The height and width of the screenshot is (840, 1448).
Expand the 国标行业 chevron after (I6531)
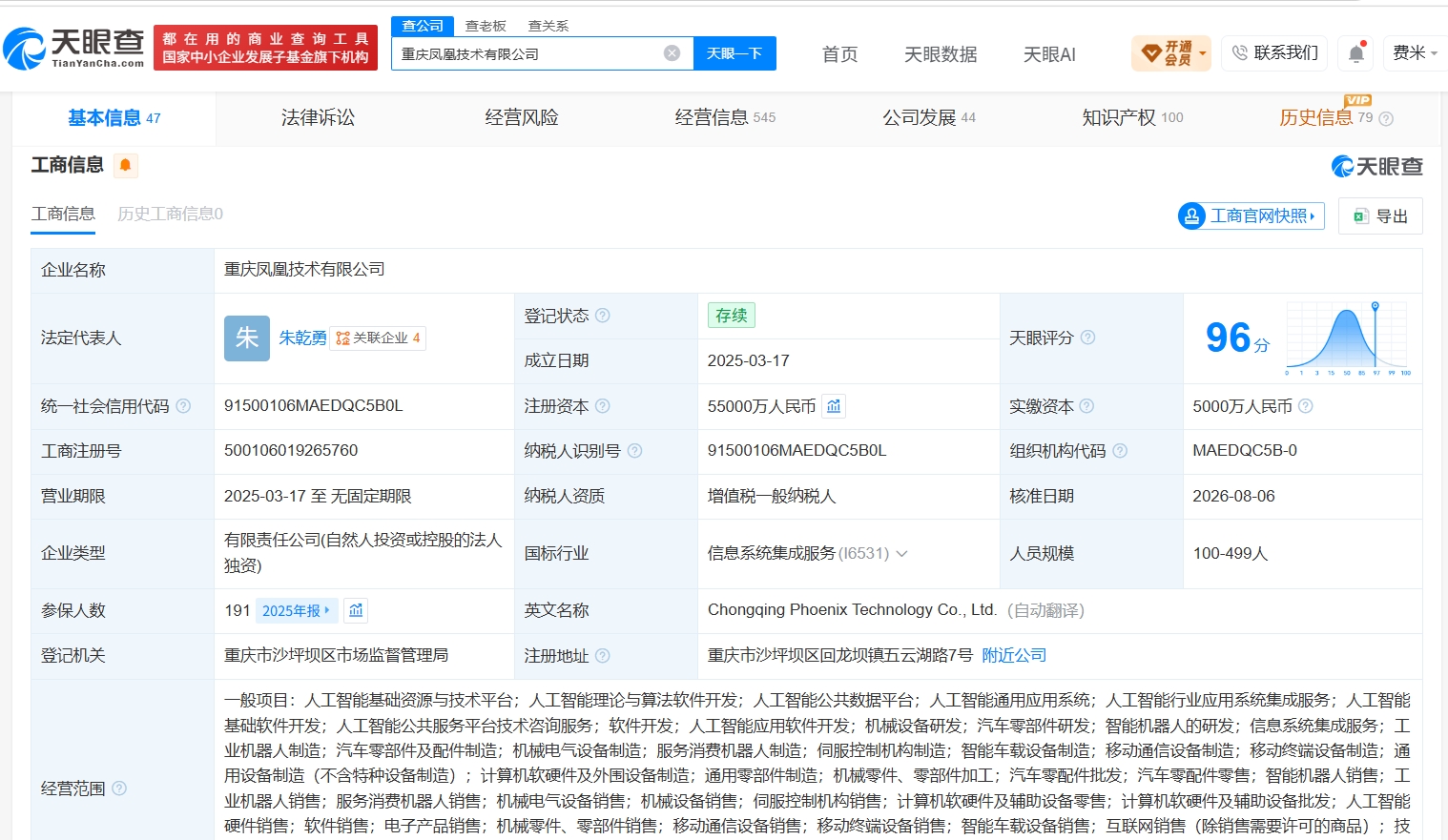click(901, 553)
